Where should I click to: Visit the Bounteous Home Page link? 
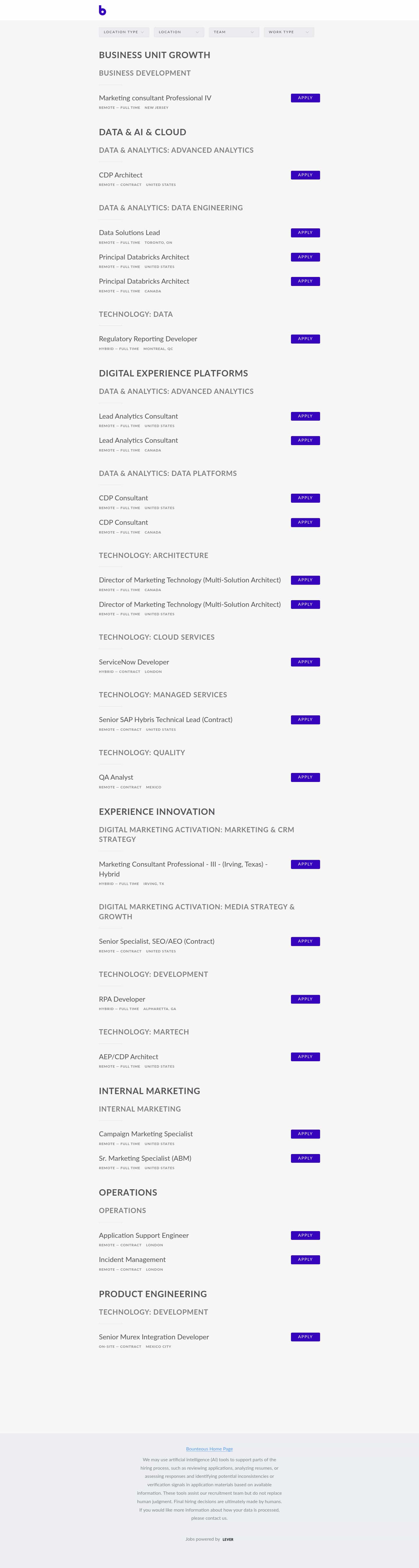point(210,1449)
